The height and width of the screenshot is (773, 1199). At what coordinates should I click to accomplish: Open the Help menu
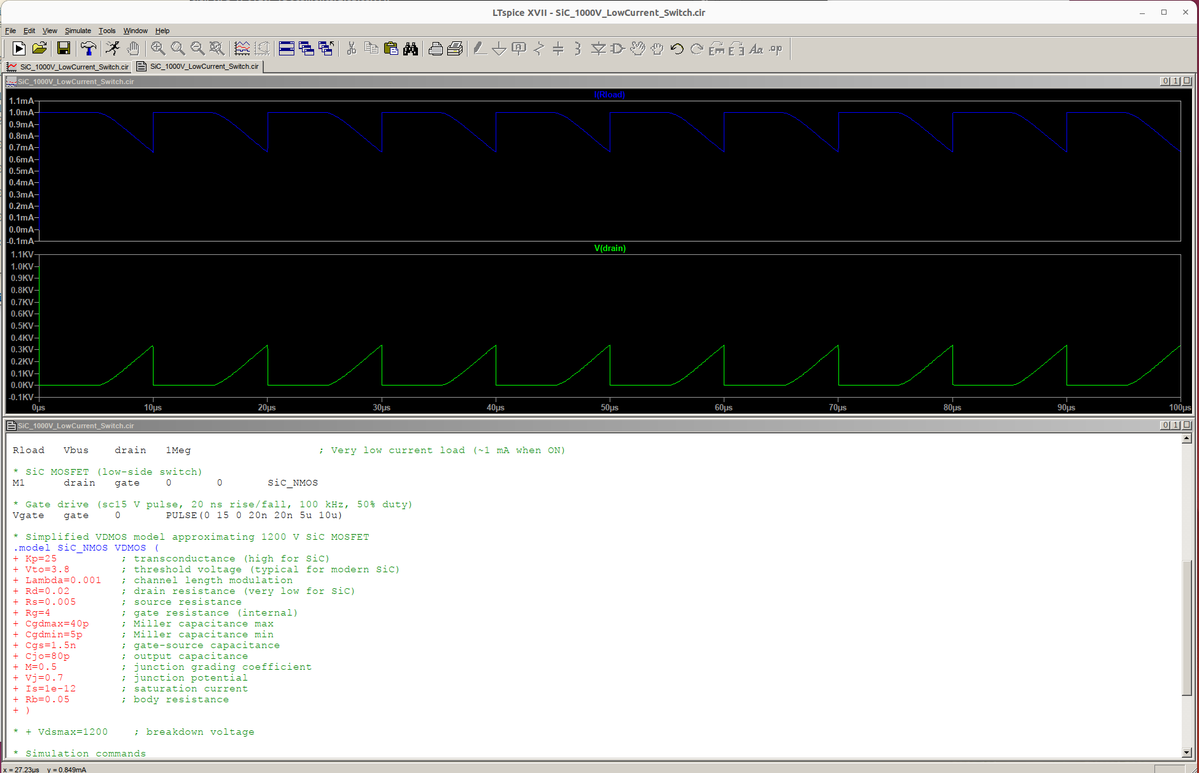(x=162, y=31)
